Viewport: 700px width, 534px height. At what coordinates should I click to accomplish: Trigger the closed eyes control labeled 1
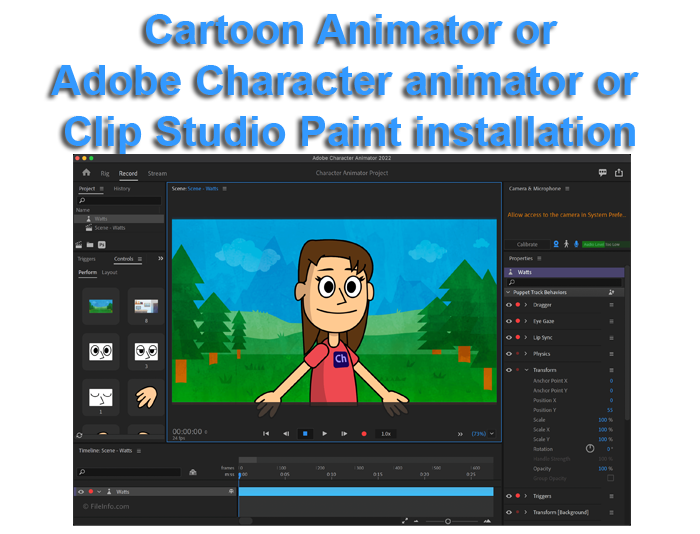(101, 397)
